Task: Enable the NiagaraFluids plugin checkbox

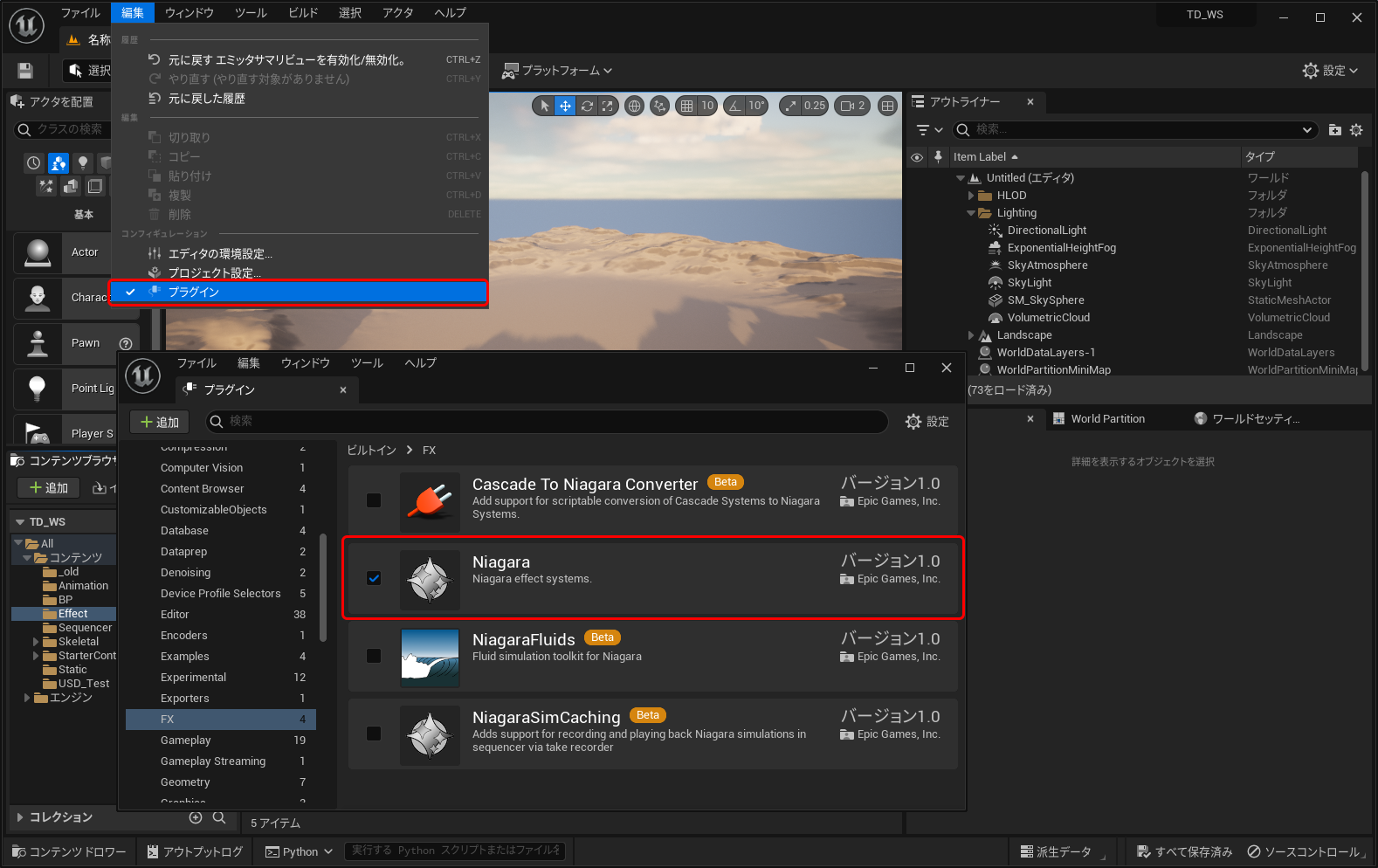Action: [x=374, y=656]
